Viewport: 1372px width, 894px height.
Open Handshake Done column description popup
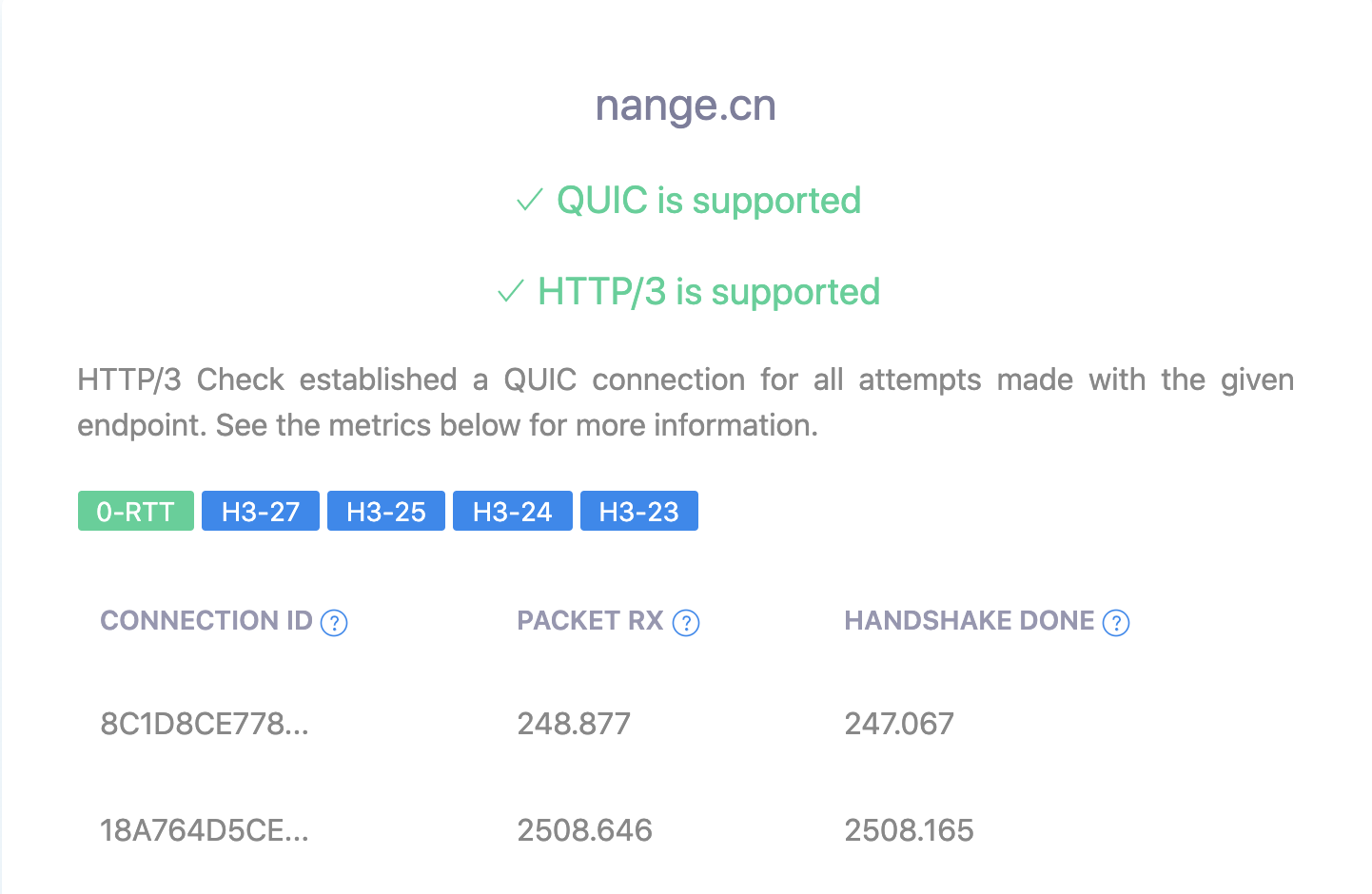coord(1118,623)
